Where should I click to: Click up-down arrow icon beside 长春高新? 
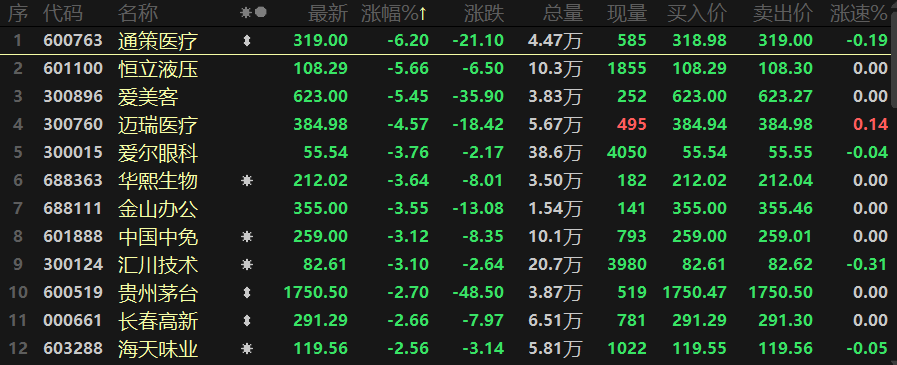click(247, 320)
